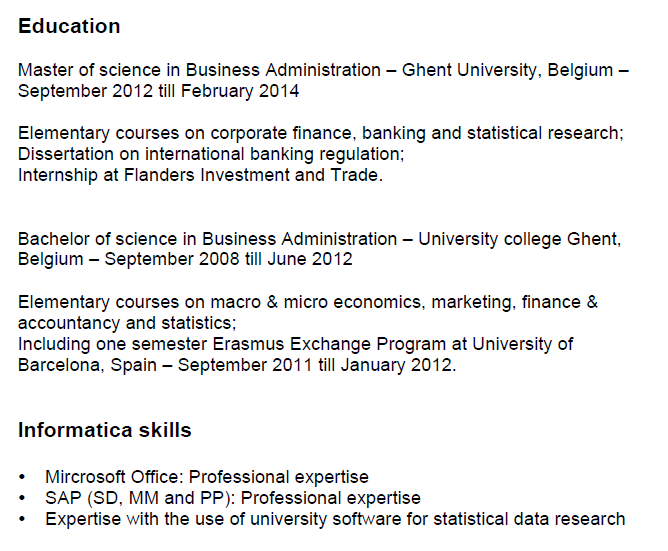The width and height of the screenshot is (668, 551).
Task: Click the "accountancy and statistics;" line
Action: (127, 323)
